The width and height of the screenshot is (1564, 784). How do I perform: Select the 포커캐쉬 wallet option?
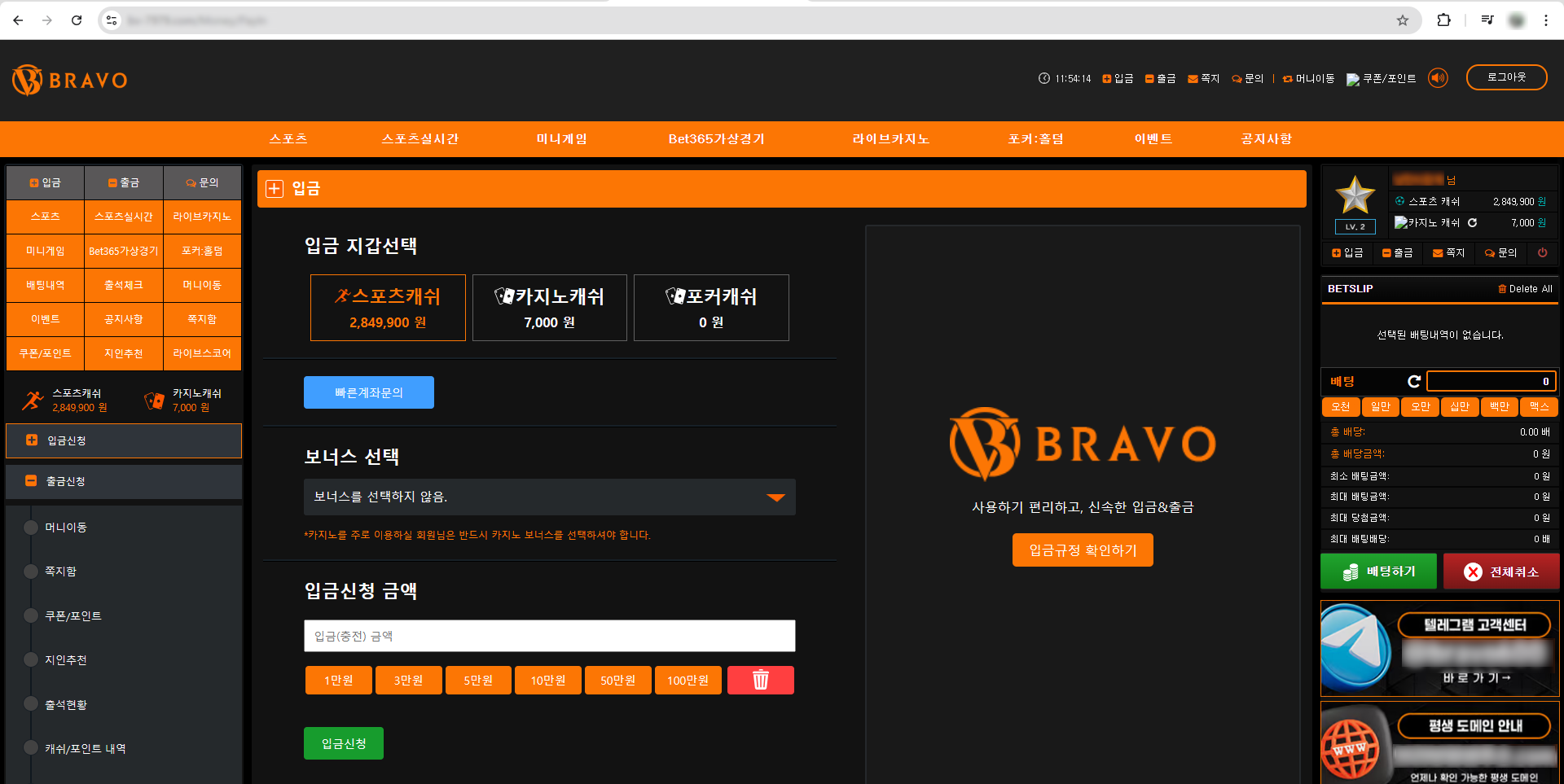pyautogui.click(x=711, y=308)
